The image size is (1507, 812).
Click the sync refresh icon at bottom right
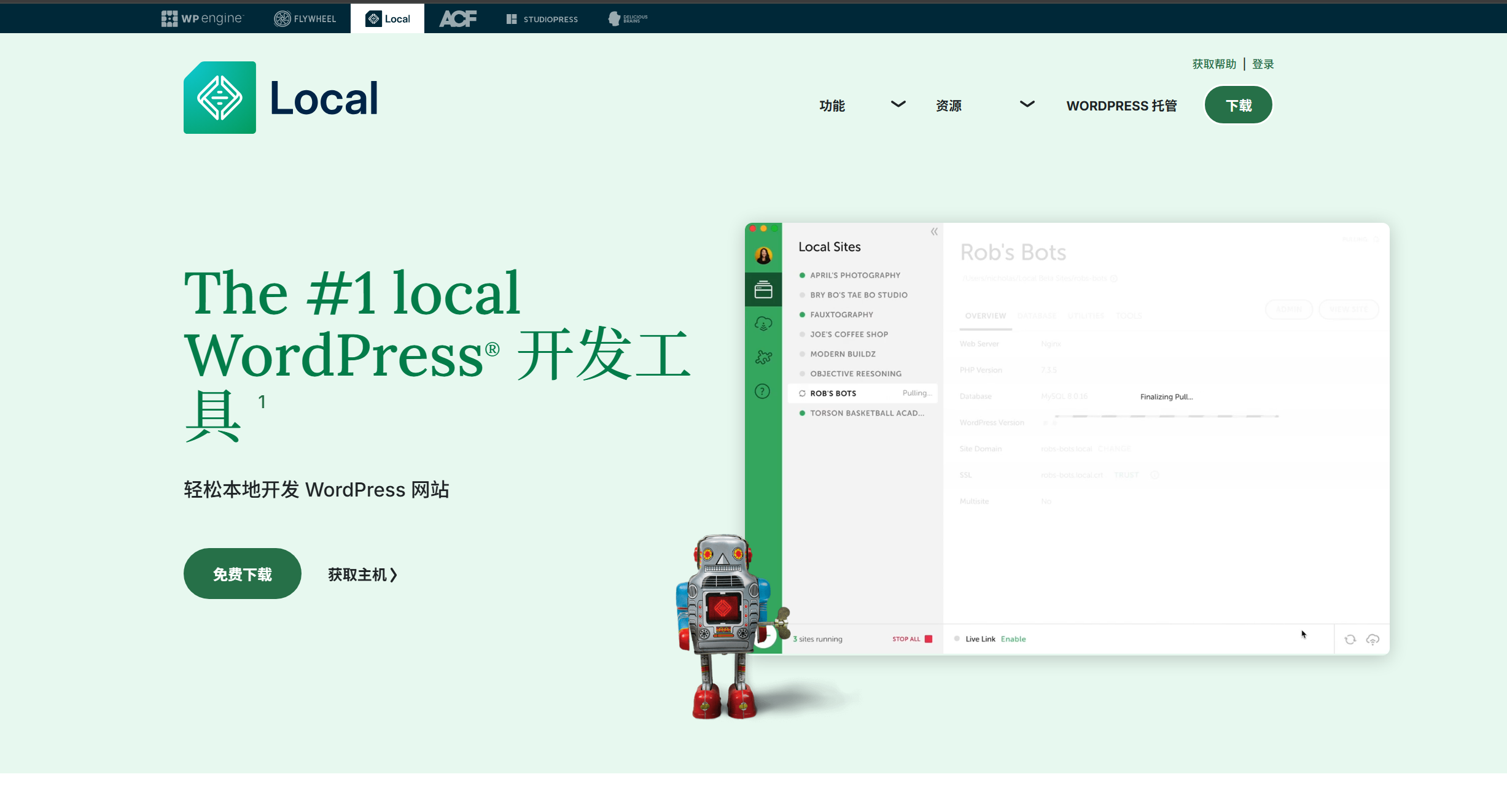tap(1350, 640)
